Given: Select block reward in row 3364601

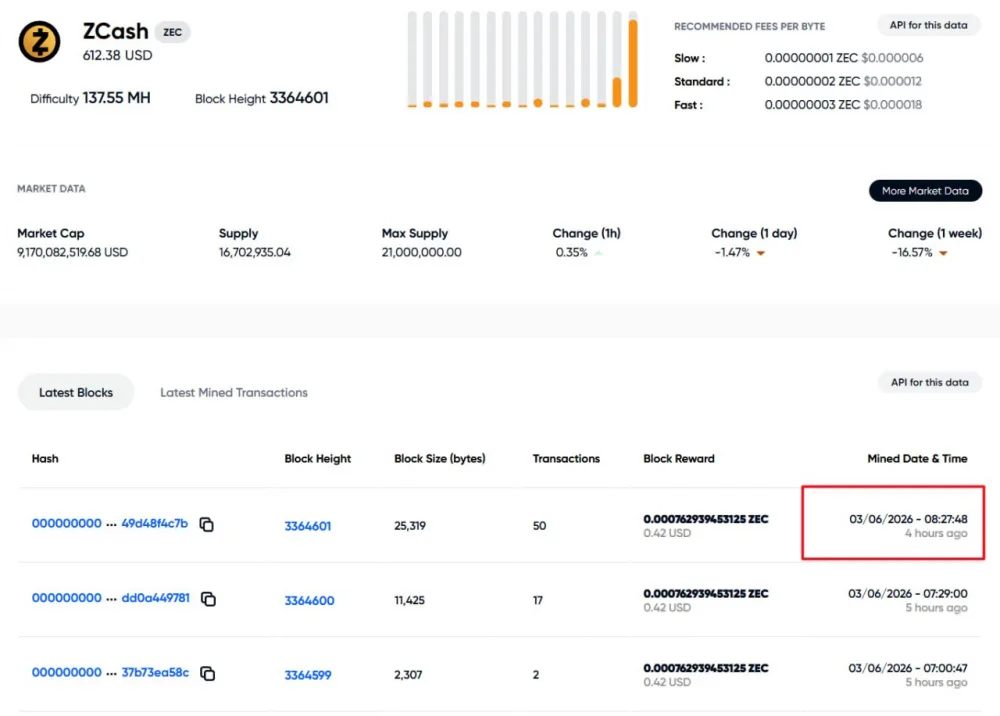Looking at the screenshot, I should (x=705, y=519).
